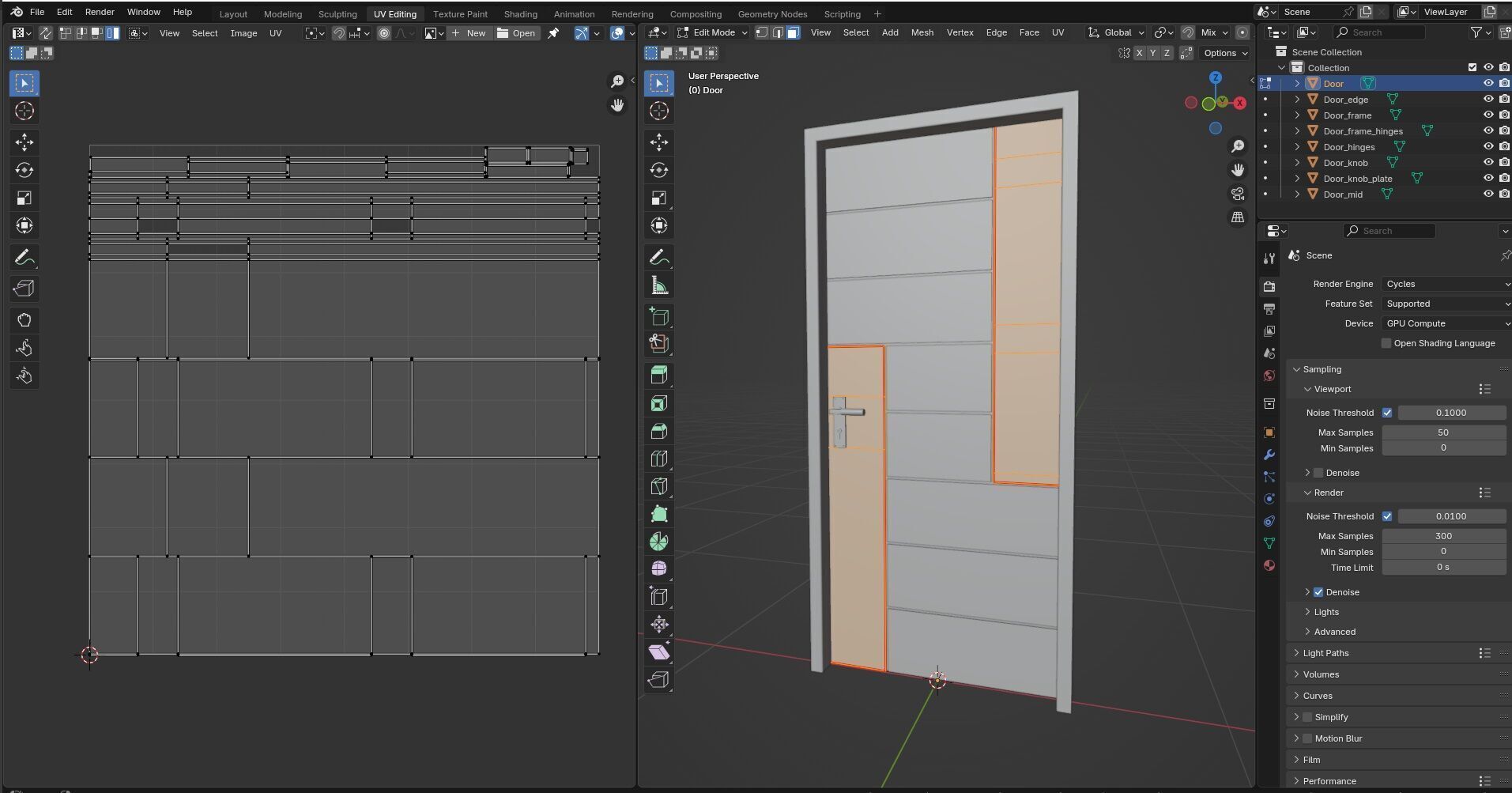This screenshot has height=793, width=1512.
Task: Toggle Open Shading Language checkbox
Action: click(1386, 343)
